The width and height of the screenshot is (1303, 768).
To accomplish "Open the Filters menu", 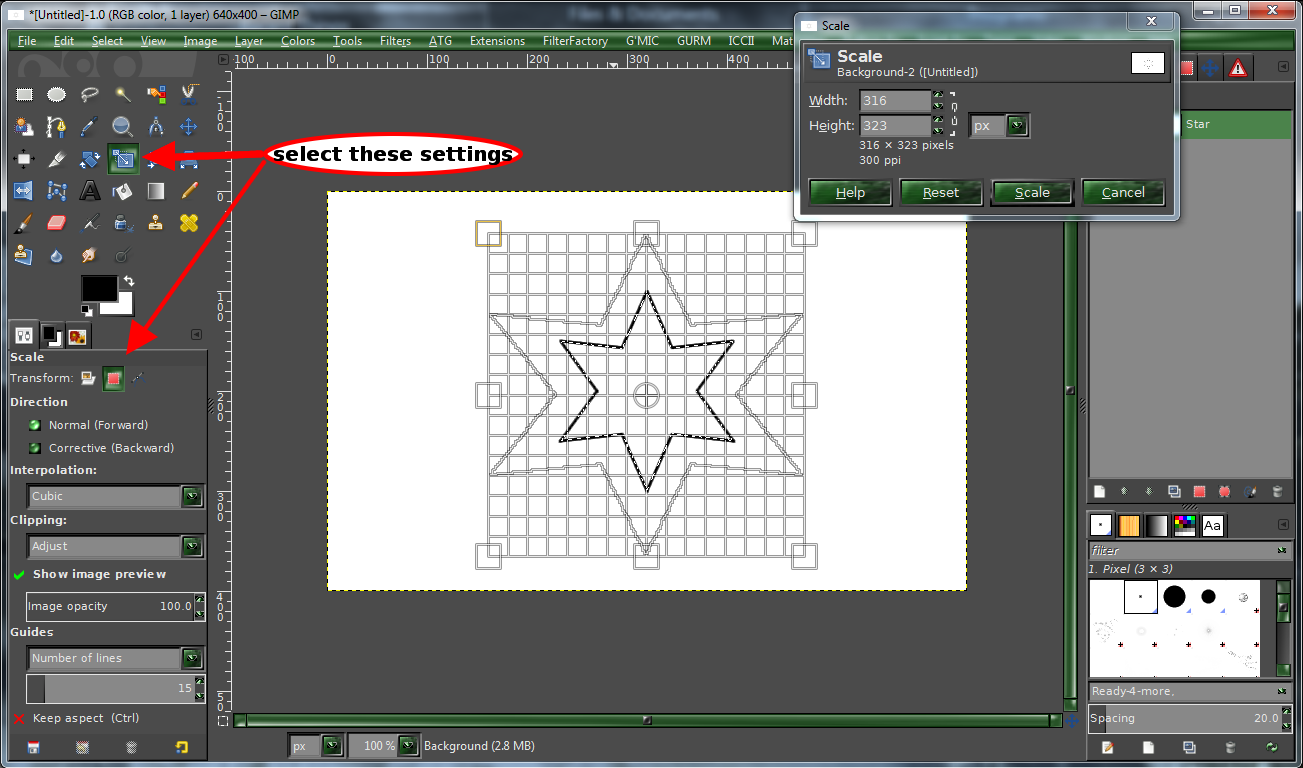I will click(395, 41).
